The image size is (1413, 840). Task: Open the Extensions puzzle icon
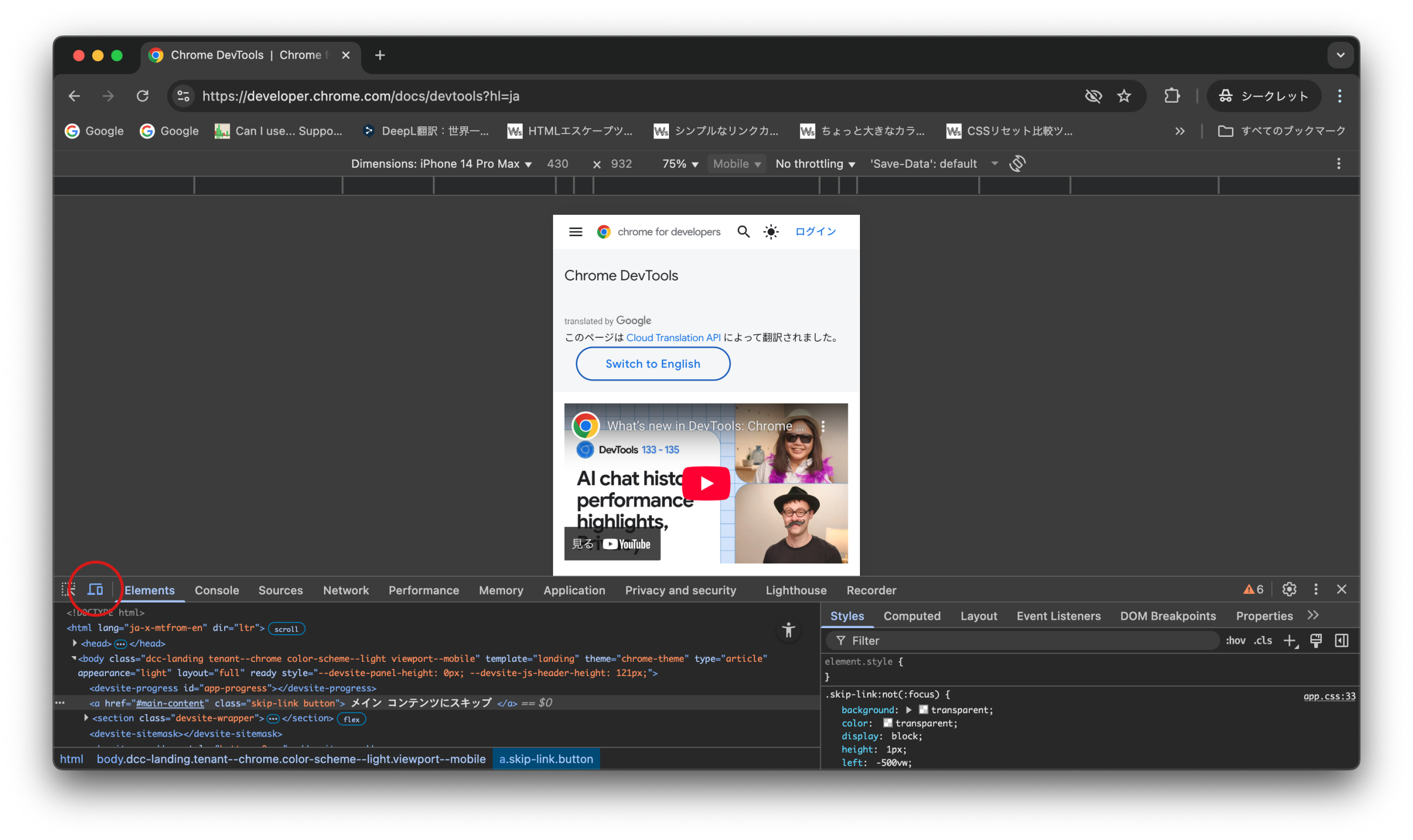(1171, 95)
